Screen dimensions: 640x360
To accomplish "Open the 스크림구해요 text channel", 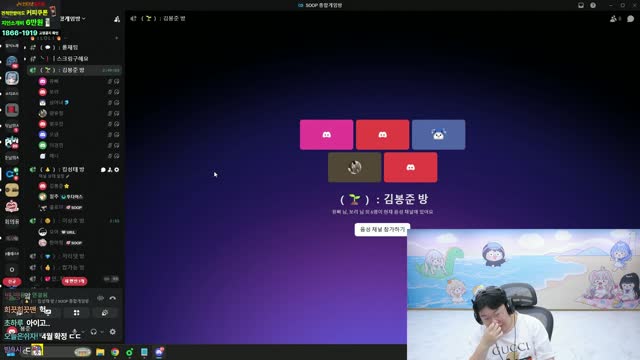I will pyautogui.click(x=75, y=59).
